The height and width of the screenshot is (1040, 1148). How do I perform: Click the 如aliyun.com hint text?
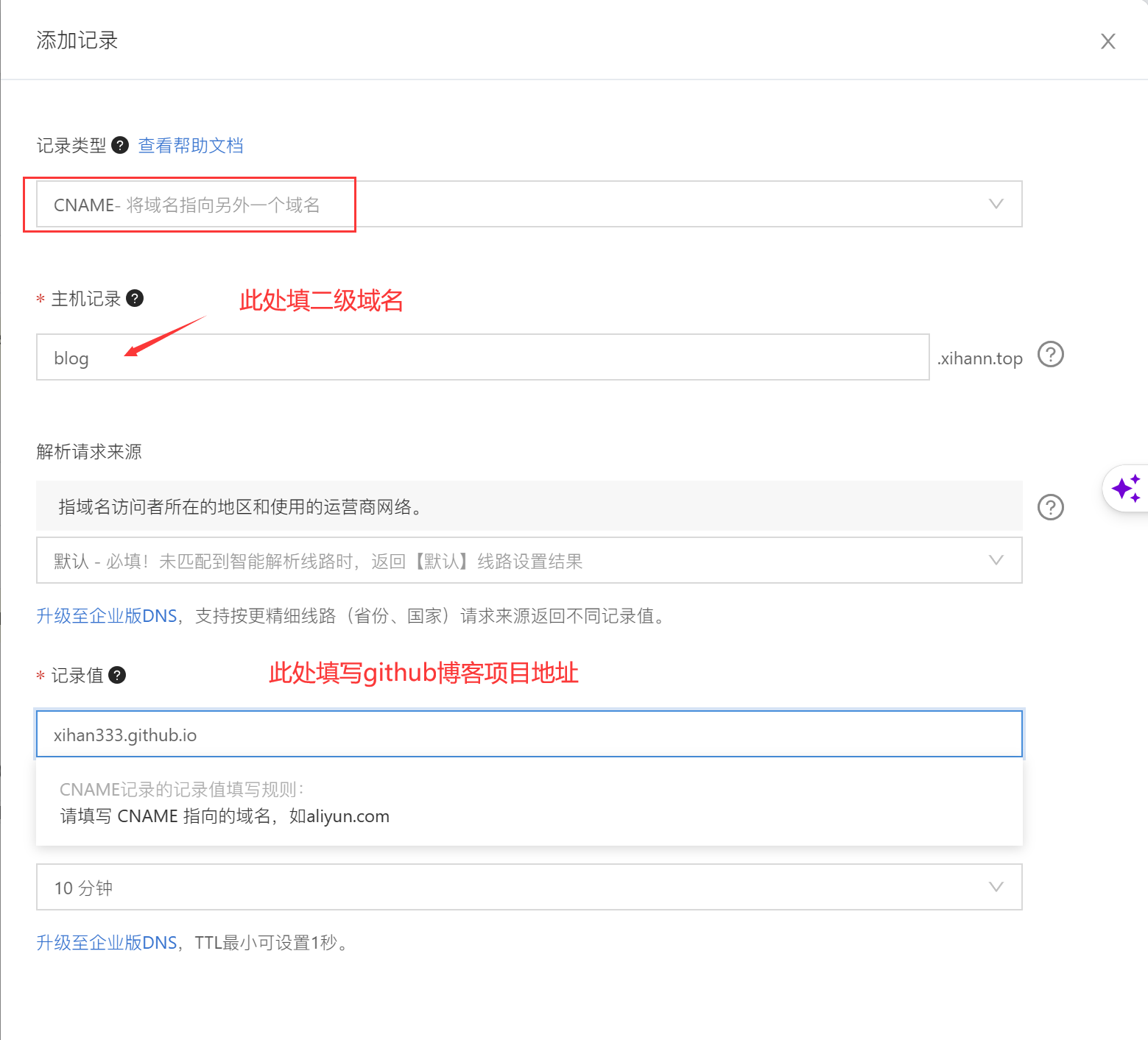(x=339, y=816)
